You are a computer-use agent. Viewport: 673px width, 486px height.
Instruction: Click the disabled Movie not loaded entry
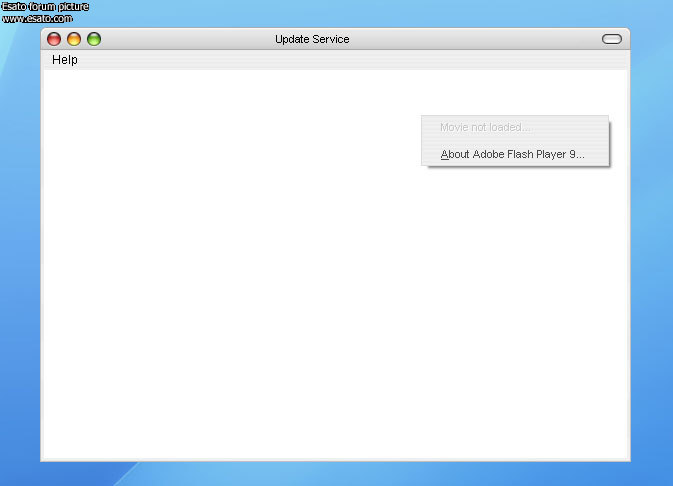tap(515, 128)
